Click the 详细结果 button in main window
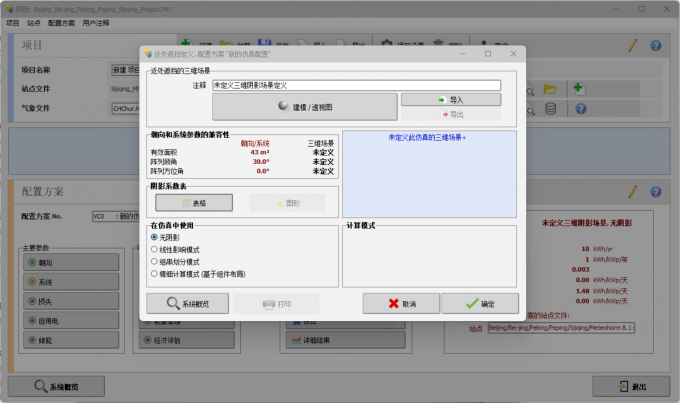This screenshot has height=403, width=680. point(346,340)
